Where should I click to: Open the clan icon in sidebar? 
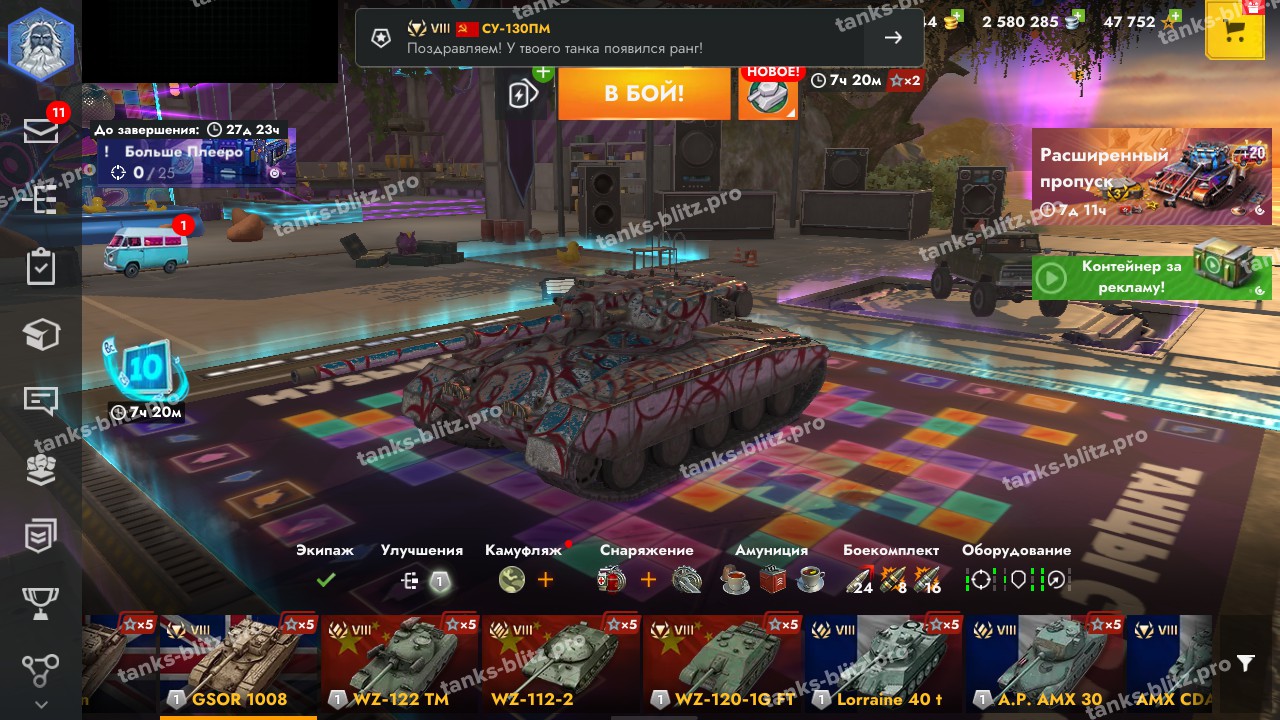click(40, 469)
